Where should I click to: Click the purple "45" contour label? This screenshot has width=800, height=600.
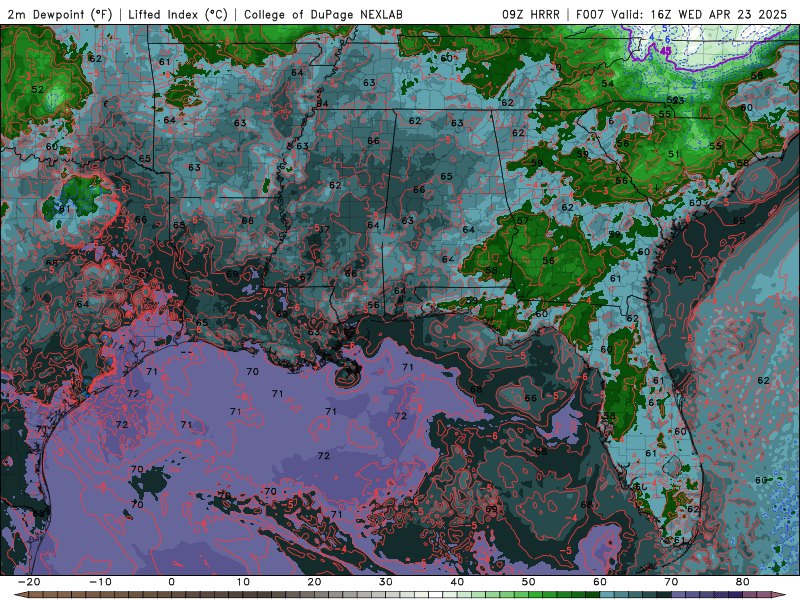tap(666, 51)
